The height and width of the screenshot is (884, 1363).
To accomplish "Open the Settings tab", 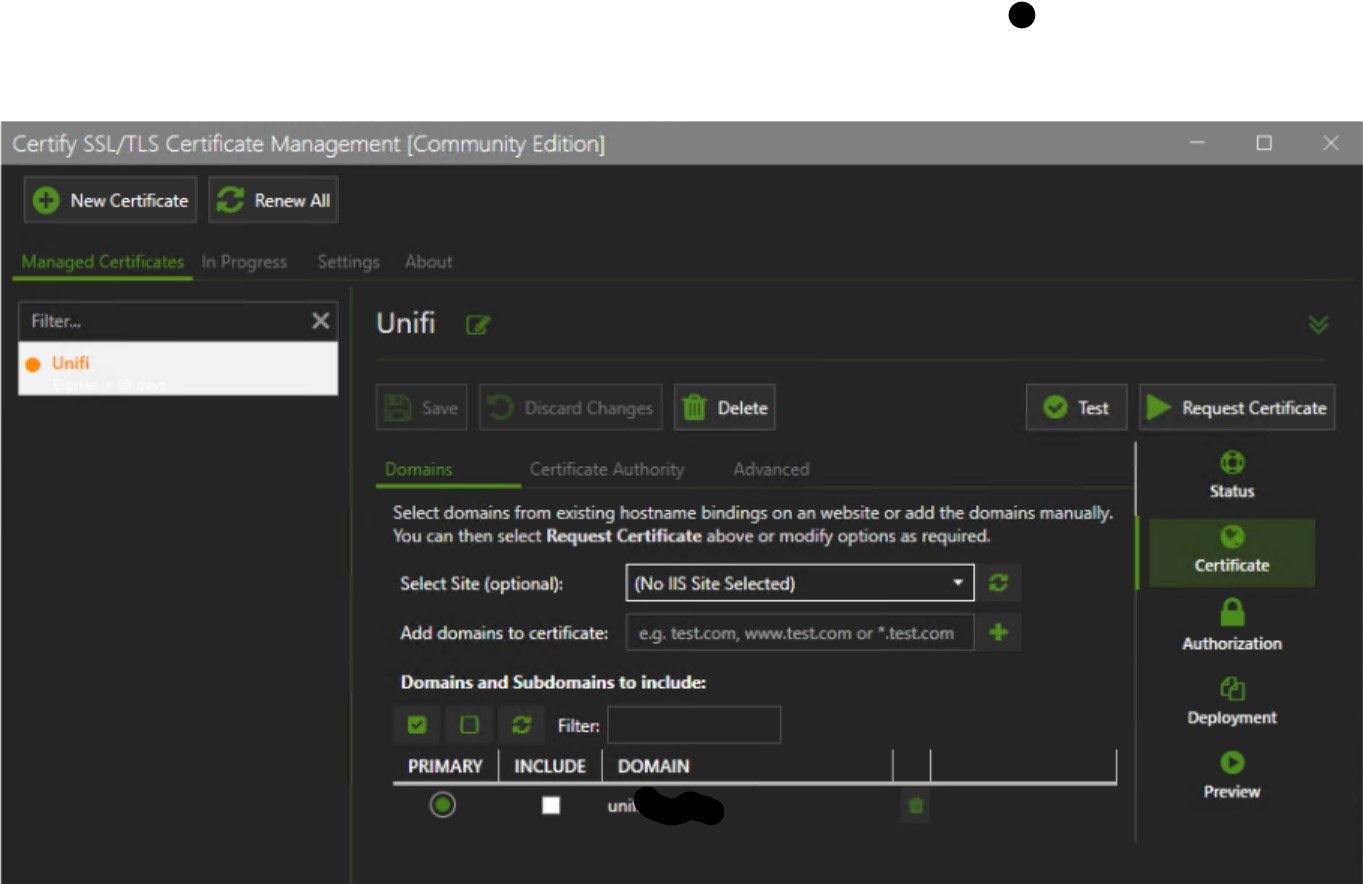I will click(x=348, y=262).
